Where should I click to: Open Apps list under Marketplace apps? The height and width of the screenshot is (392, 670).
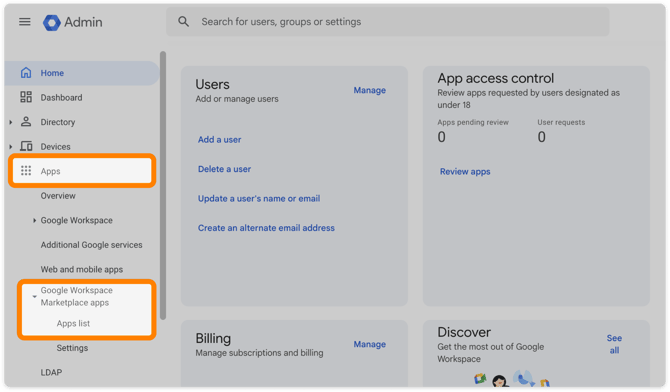pyautogui.click(x=73, y=324)
